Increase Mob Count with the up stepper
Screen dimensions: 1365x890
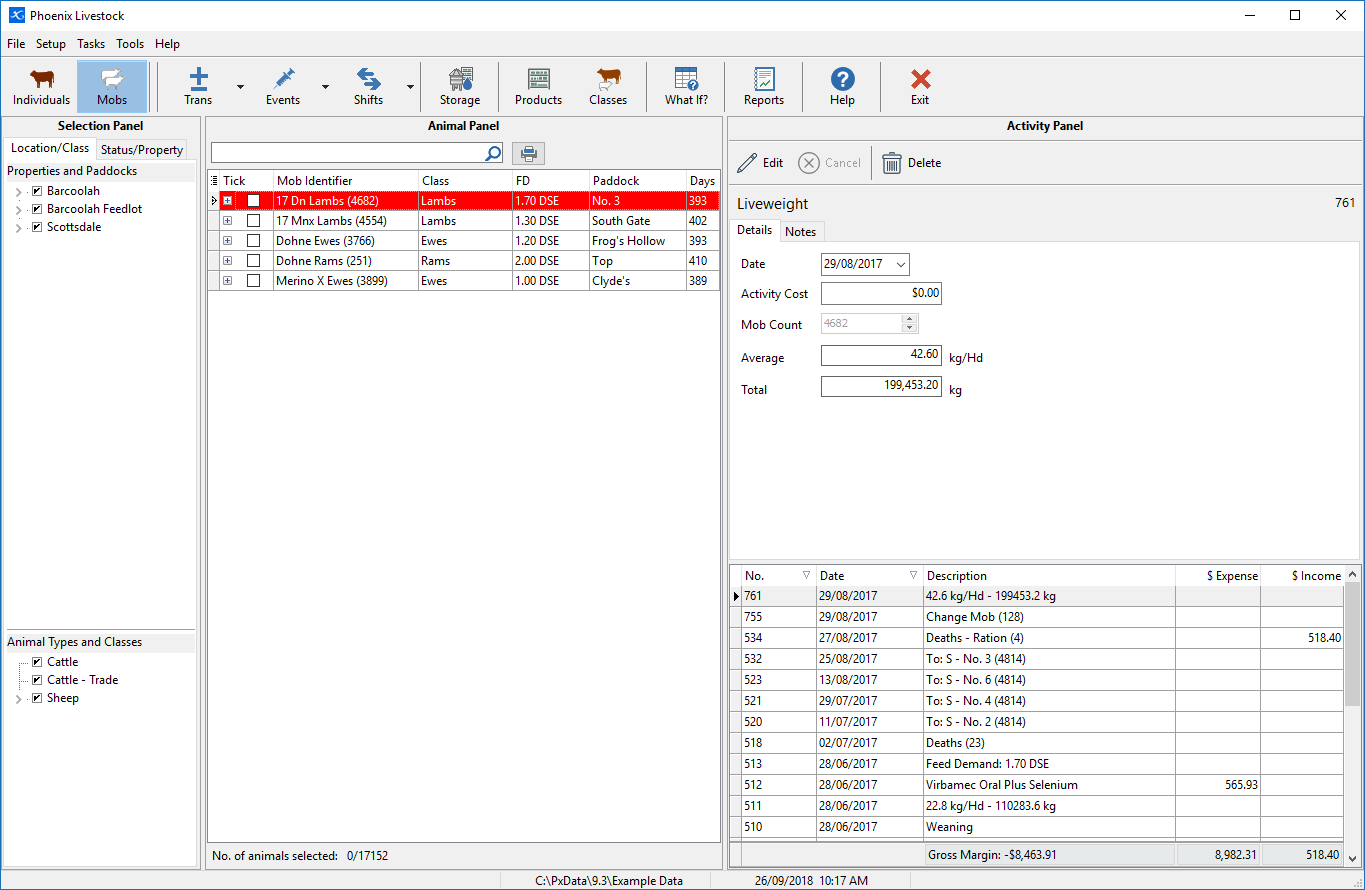point(909,320)
